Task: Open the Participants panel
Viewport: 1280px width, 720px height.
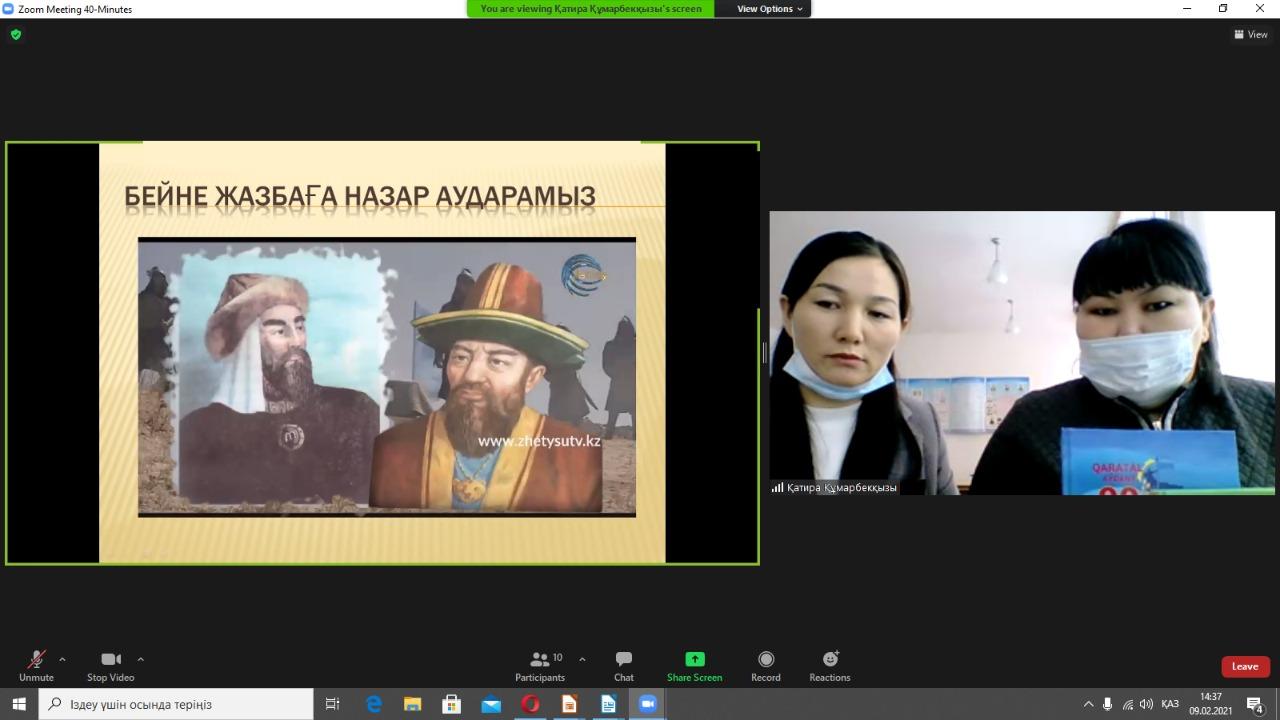Action: [540, 666]
